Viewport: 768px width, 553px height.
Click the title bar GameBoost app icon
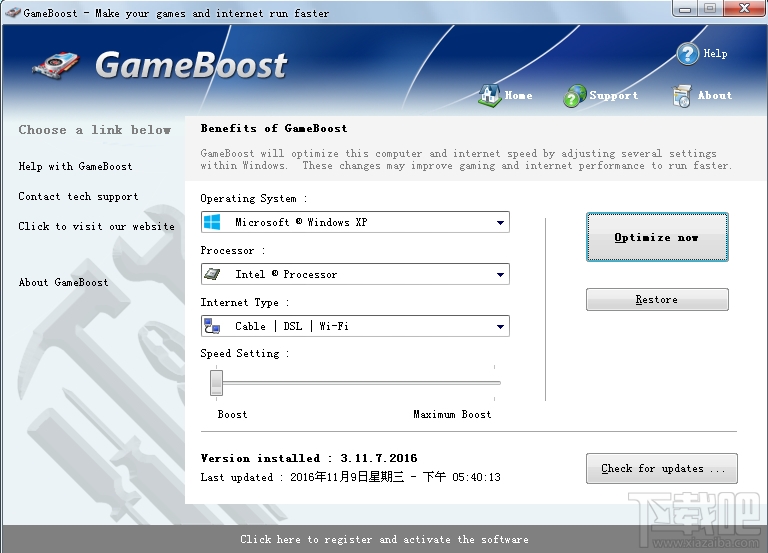[x=12, y=13]
